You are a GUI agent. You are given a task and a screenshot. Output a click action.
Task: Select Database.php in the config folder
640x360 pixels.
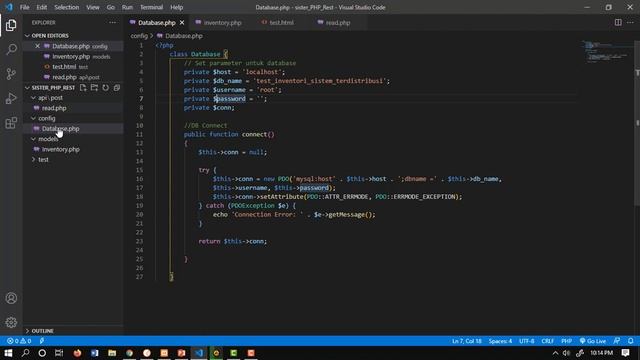60,129
